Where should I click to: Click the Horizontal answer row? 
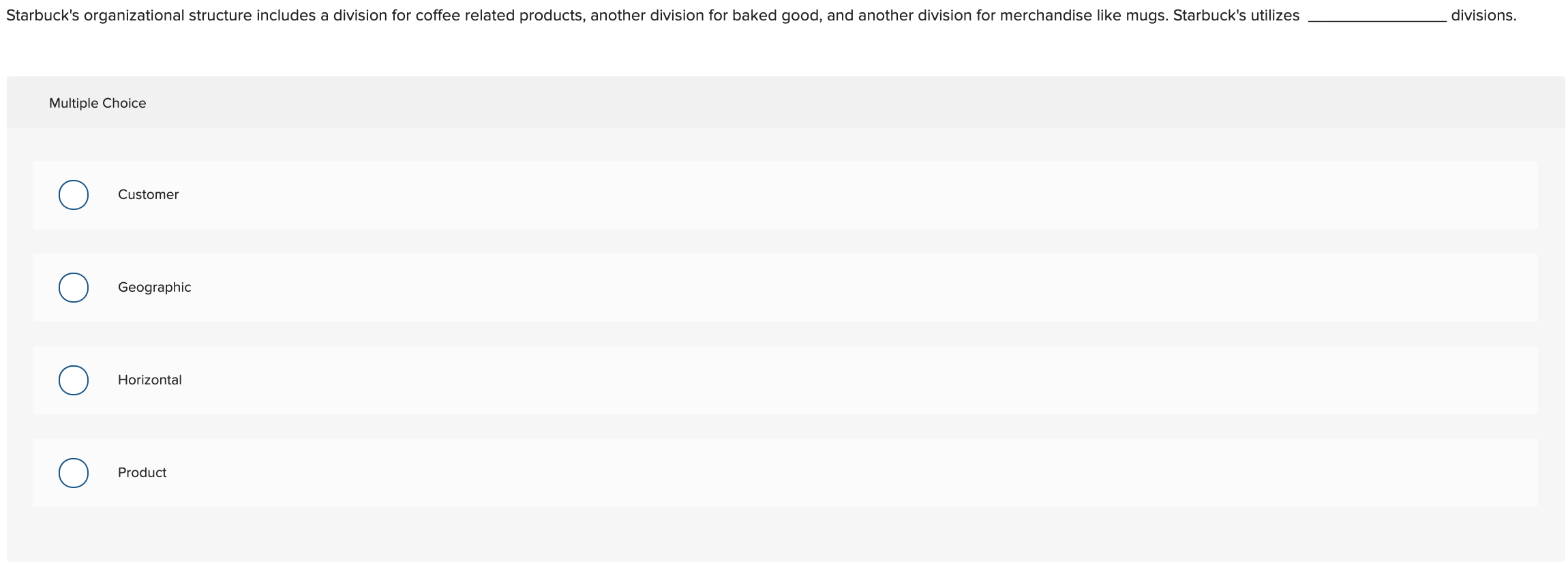click(477, 380)
